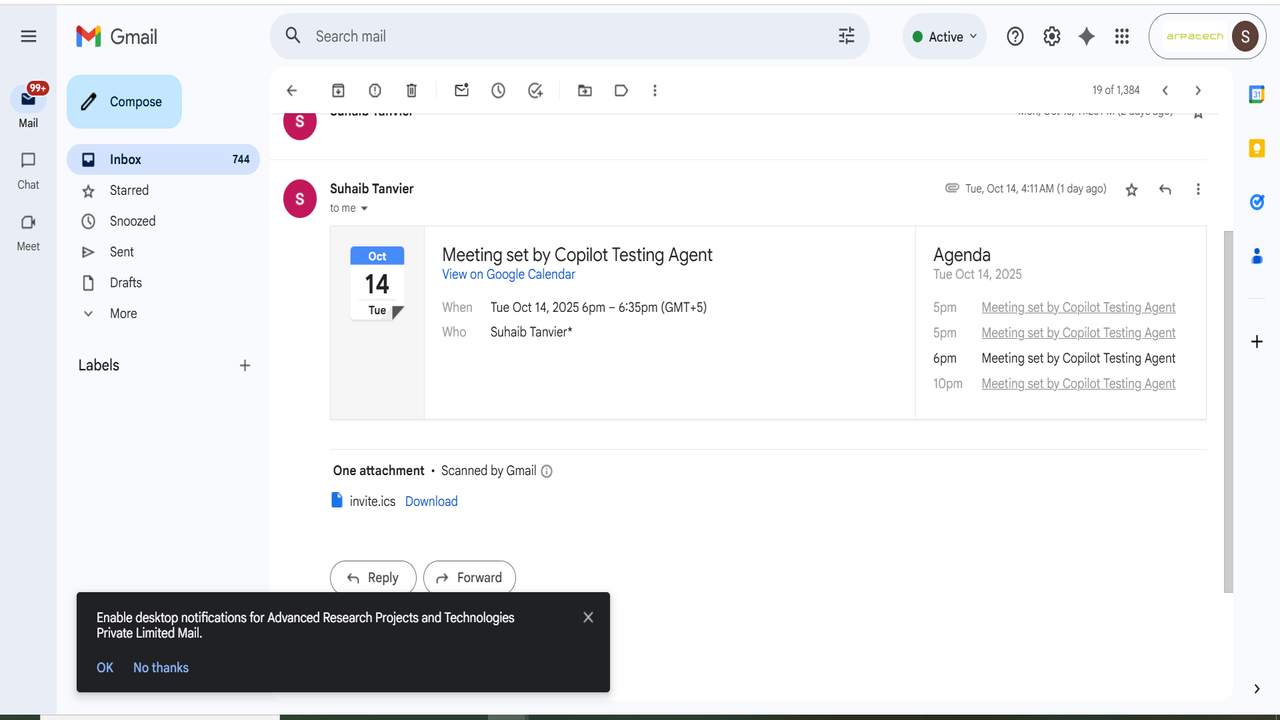Open the 6pm agenda meeting entry
This screenshot has height=720, width=1280.
coord(1078,359)
